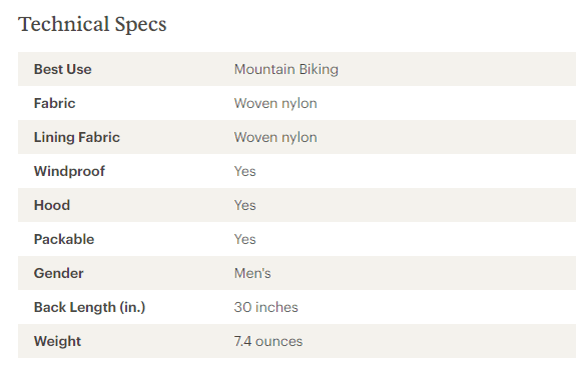Select the Best Use label
576x369 pixels.
pyautogui.click(x=62, y=69)
